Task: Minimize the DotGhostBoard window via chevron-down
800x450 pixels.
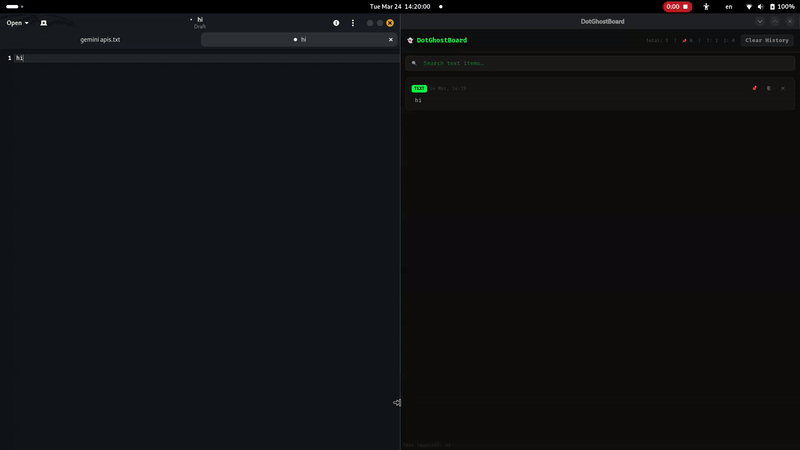Action: click(x=760, y=21)
